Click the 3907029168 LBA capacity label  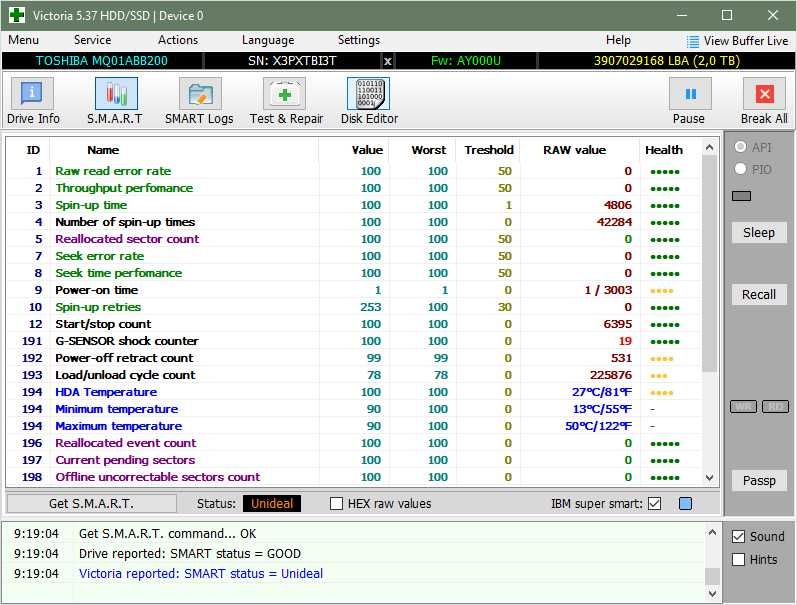(x=666, y=61)
